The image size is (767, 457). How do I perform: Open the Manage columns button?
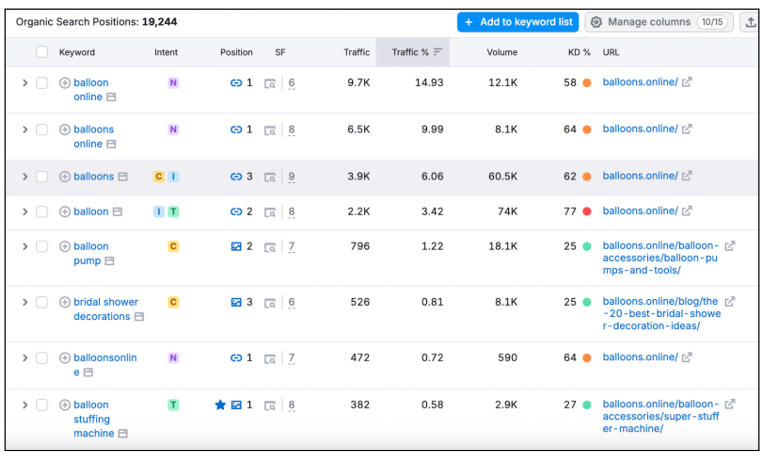click(658, 22)
